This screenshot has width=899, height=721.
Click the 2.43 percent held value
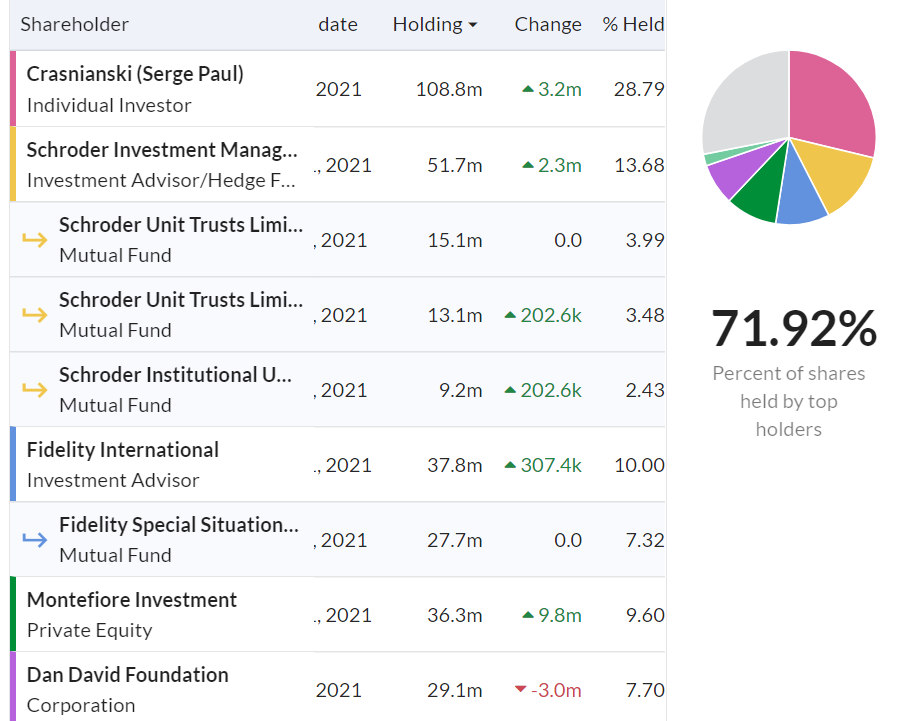pos(645,390)
